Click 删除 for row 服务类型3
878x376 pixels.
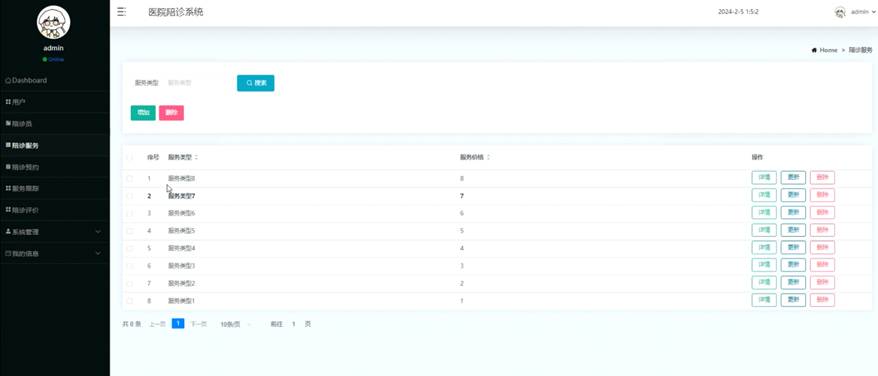(x=822, y=265)
